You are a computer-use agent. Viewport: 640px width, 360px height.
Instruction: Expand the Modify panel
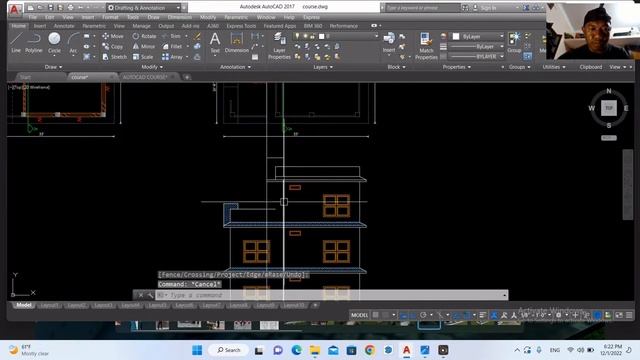click(x=152, y=67)
